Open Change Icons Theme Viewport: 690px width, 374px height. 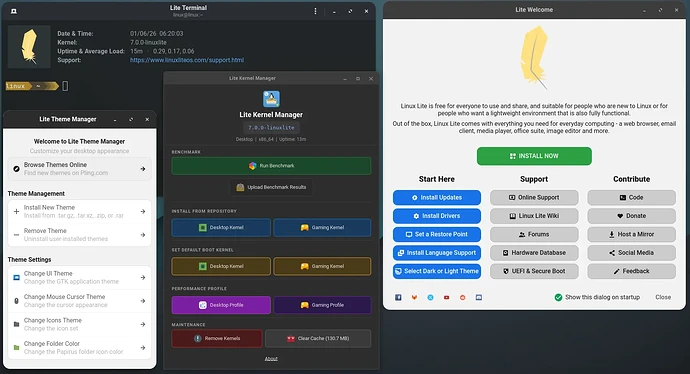pos(80,324)
